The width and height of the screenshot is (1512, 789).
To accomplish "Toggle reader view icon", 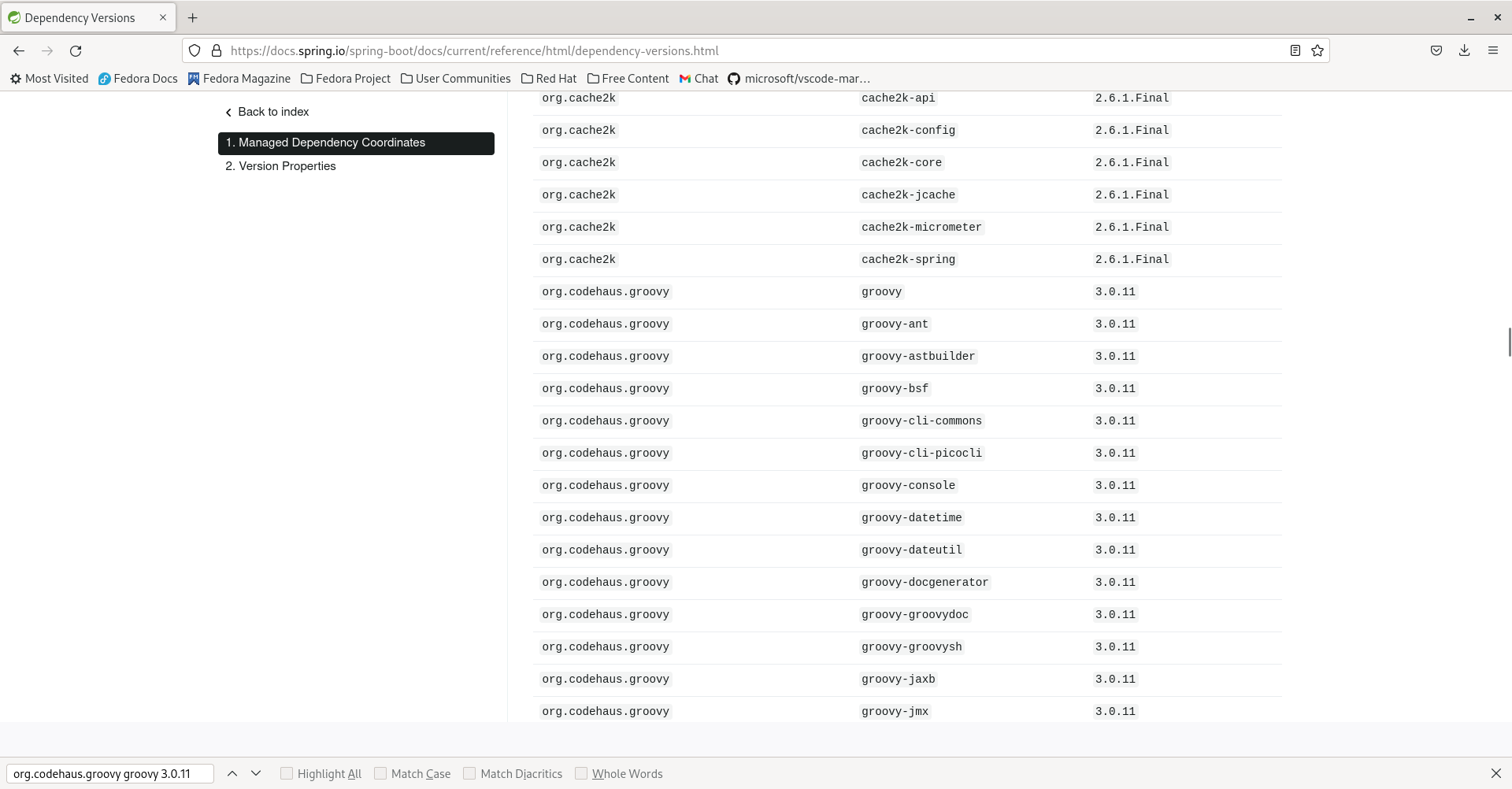I will [1295, 50].
